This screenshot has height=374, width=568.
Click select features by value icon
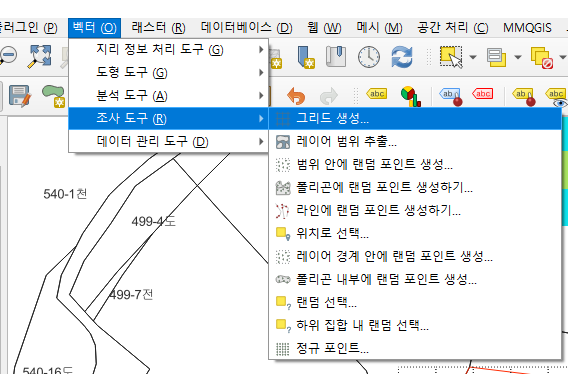coord(496,57)
